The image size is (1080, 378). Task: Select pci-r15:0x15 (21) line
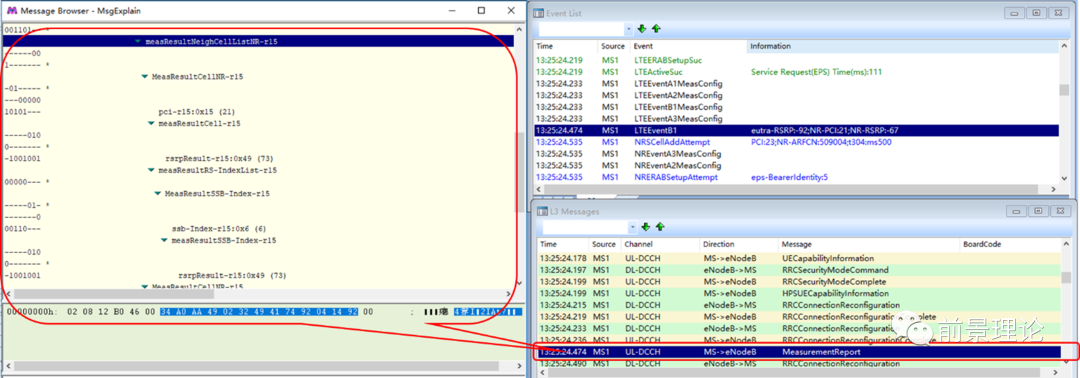(x=196, y=112)
